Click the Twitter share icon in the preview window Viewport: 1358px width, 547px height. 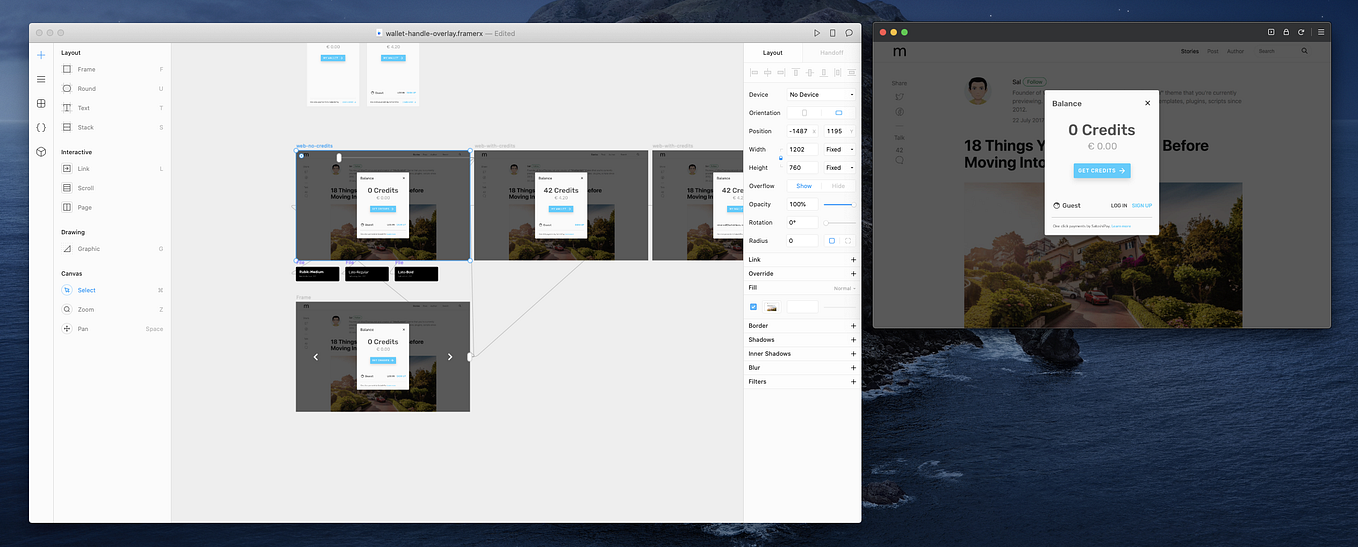pyautogui.click(x=900, y=97)
